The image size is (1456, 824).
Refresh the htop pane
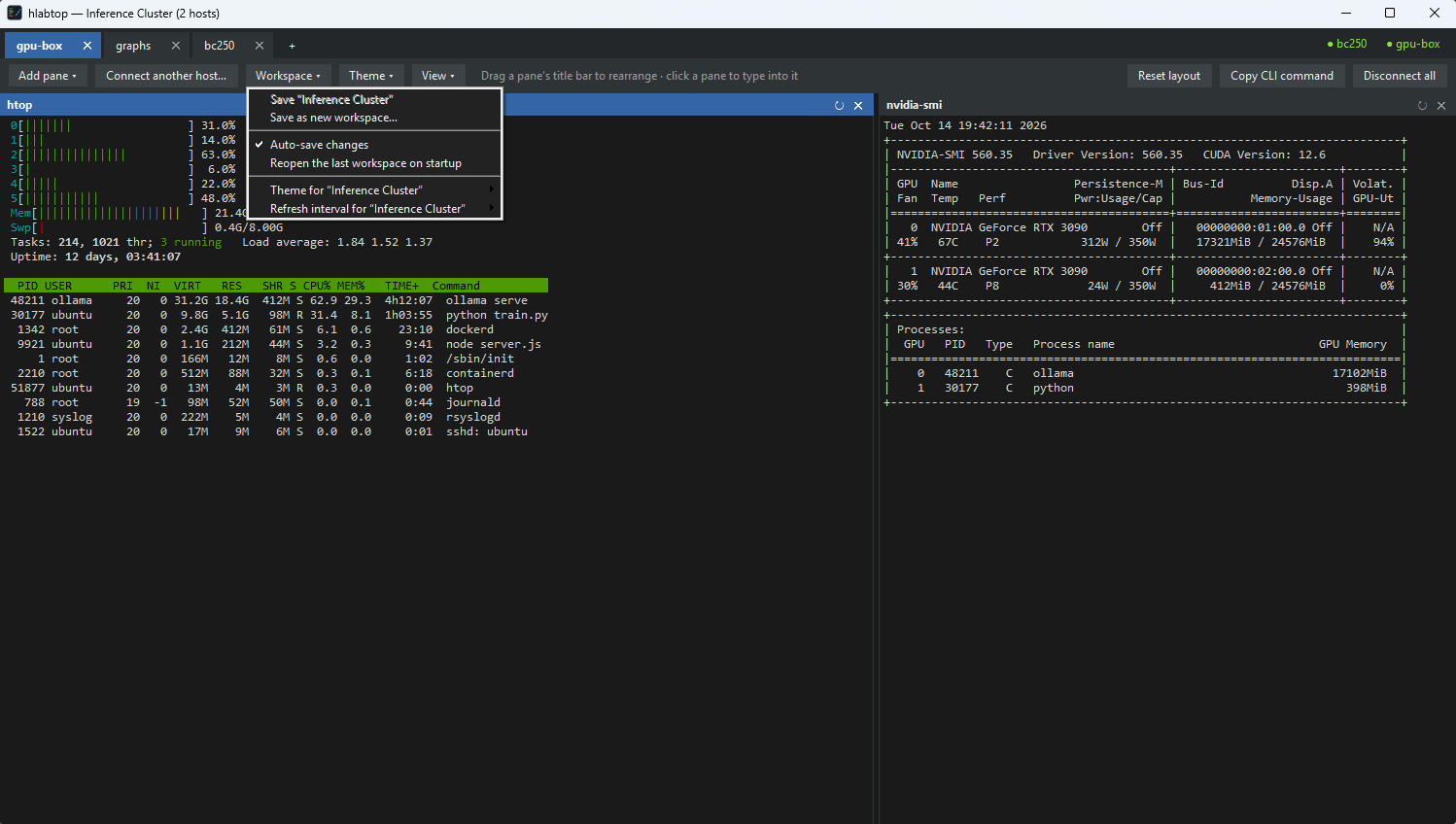839,105
